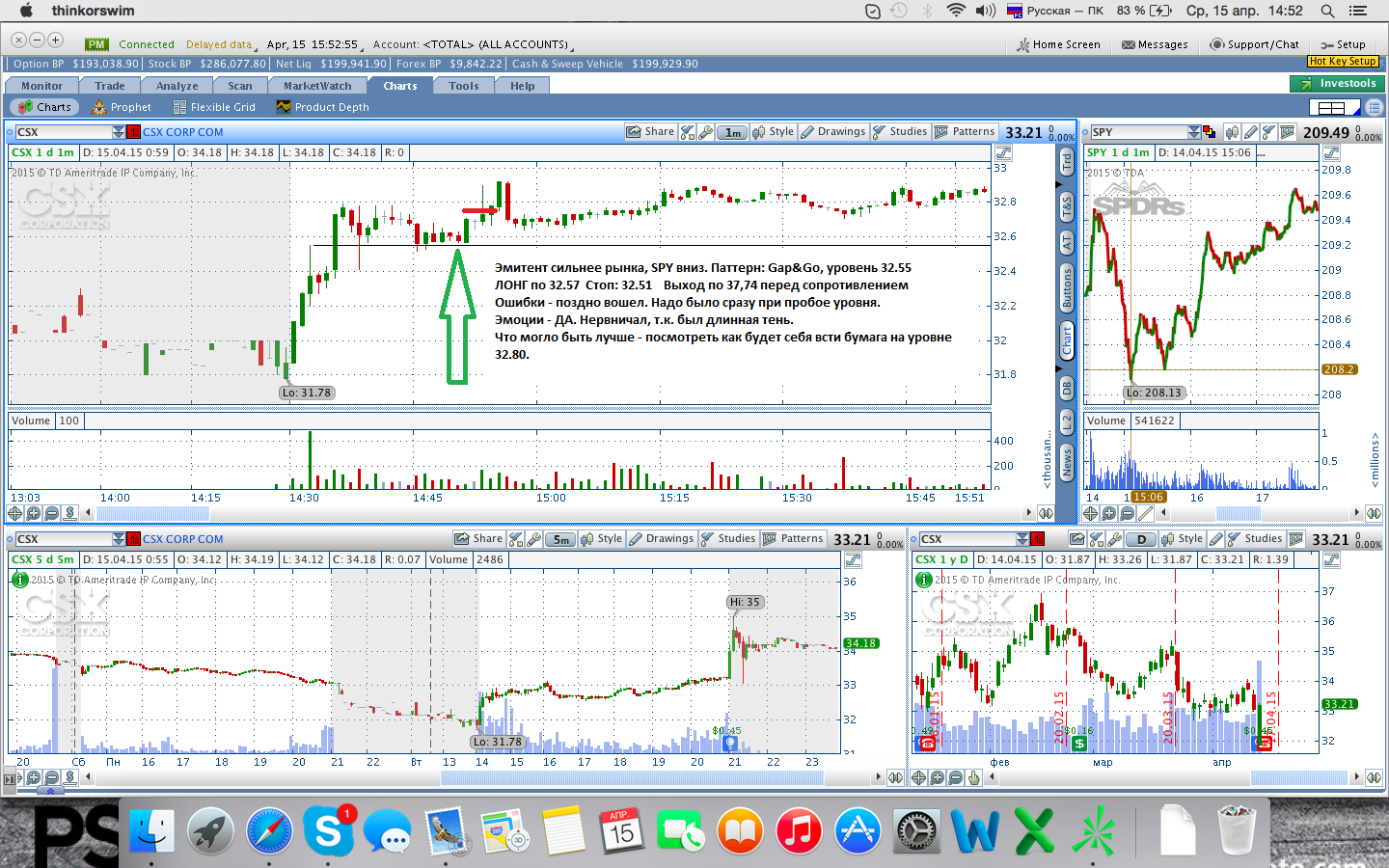This screenshot has width=1389, height=868.
Task: Open the Setup menu
Action: [1343, 44]
